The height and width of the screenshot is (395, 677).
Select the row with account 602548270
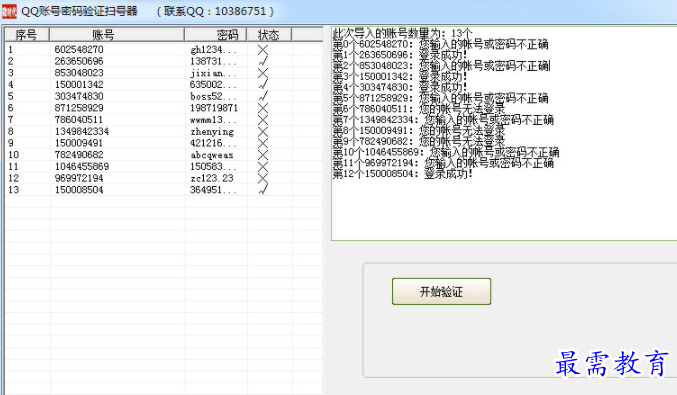pos(164,50)
